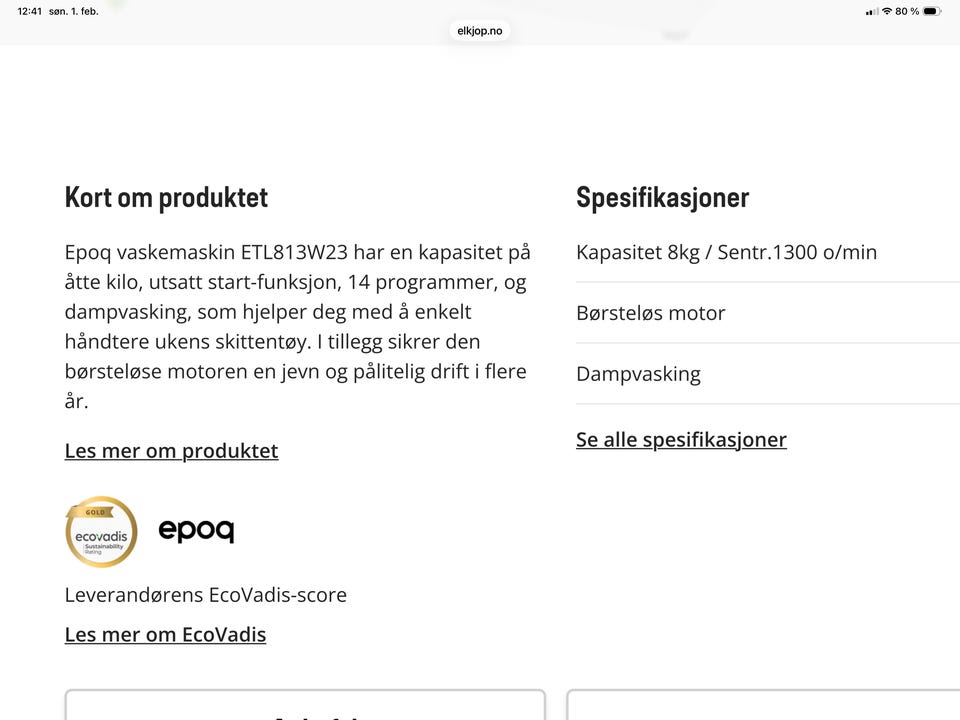Click the EcoVadis gold badge icon
This screenshot has height=720, width=960.
[101, 532]
